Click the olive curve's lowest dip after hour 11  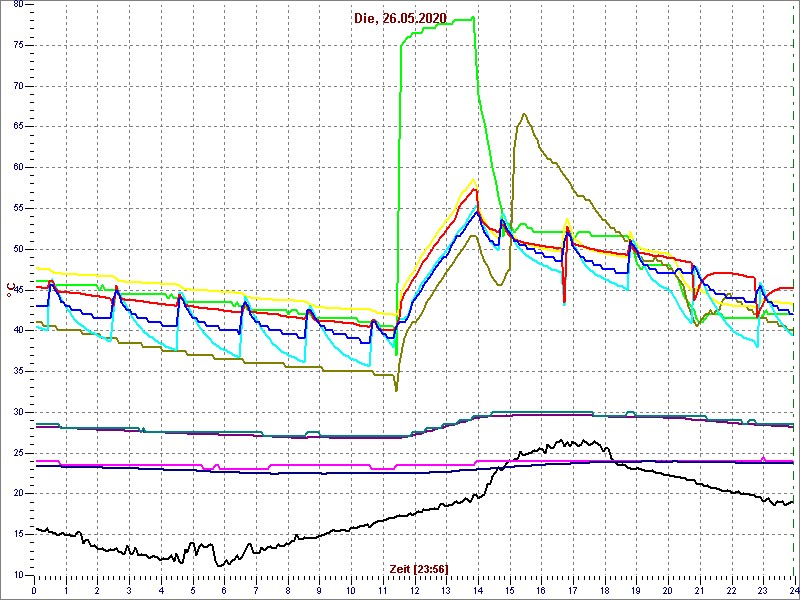396,391
